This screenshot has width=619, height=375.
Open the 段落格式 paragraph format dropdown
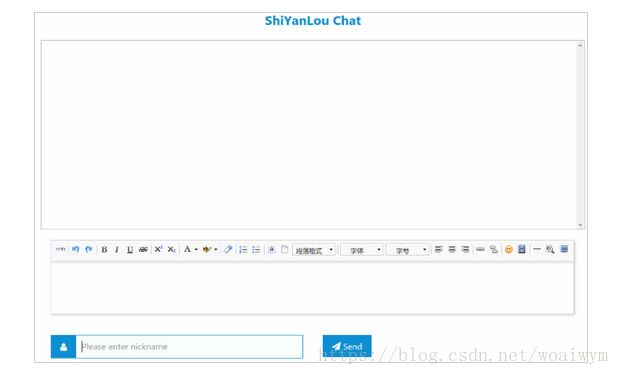coord(314,250)
